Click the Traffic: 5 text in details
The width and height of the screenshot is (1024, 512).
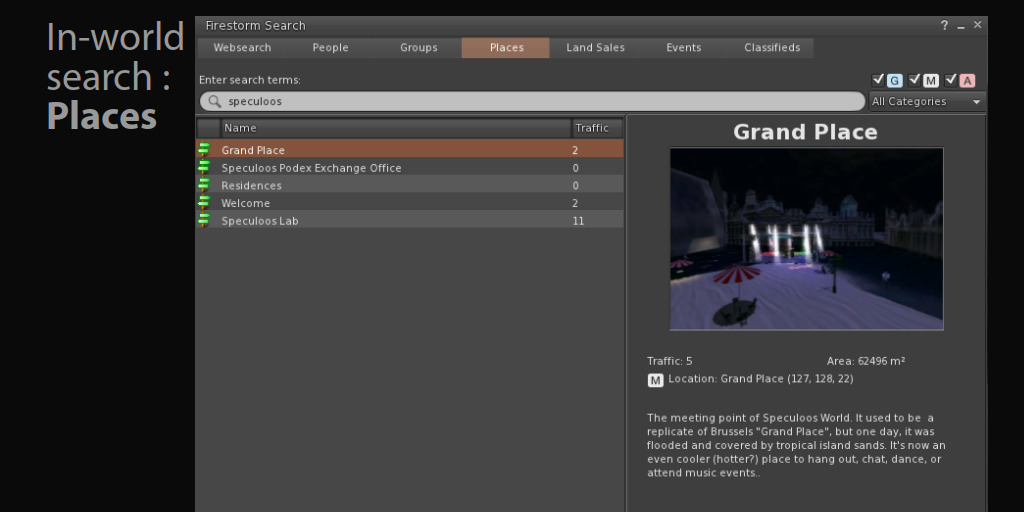point(669,361)
